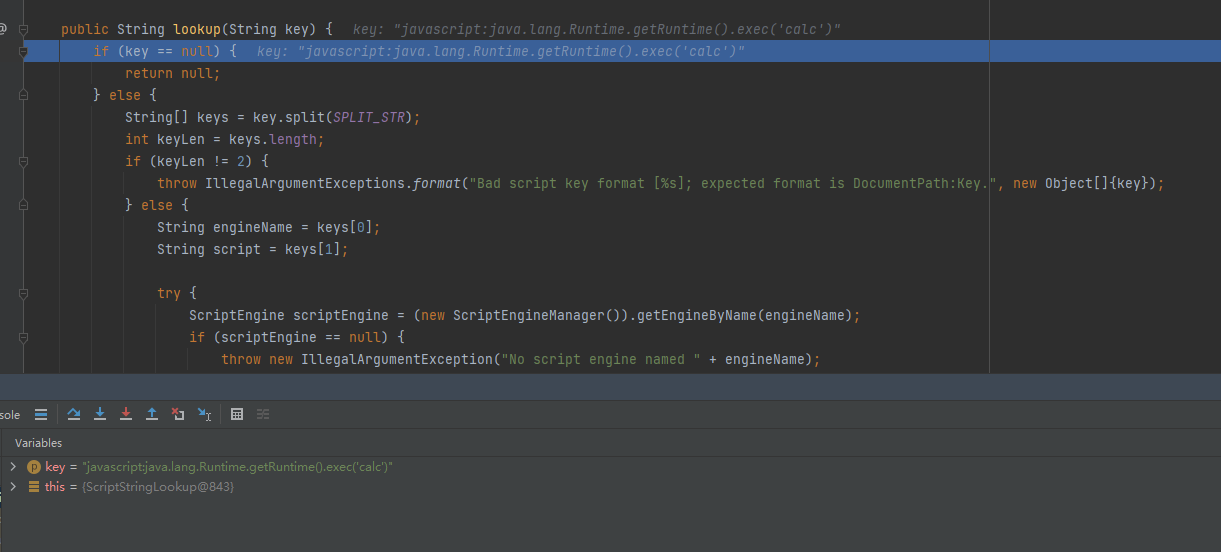Click the Trace Current Stream Chain icon
The height and width of the screenshot is (552, 1221).
(263, 414)
